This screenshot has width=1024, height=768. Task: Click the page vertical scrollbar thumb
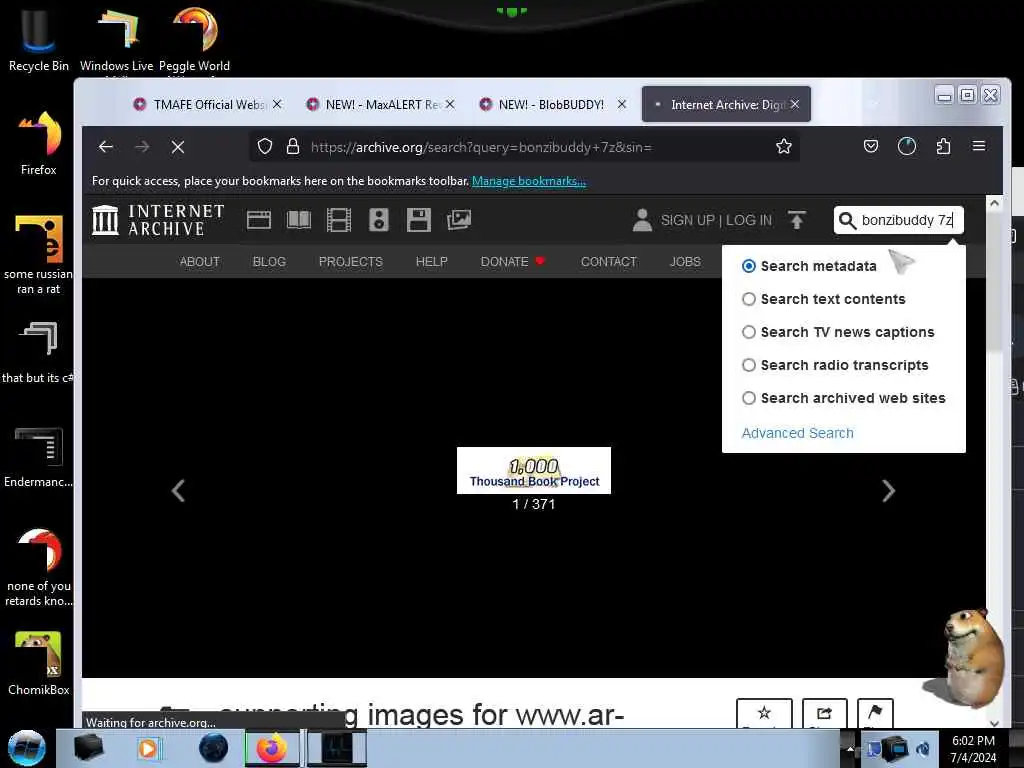(994, 283)
